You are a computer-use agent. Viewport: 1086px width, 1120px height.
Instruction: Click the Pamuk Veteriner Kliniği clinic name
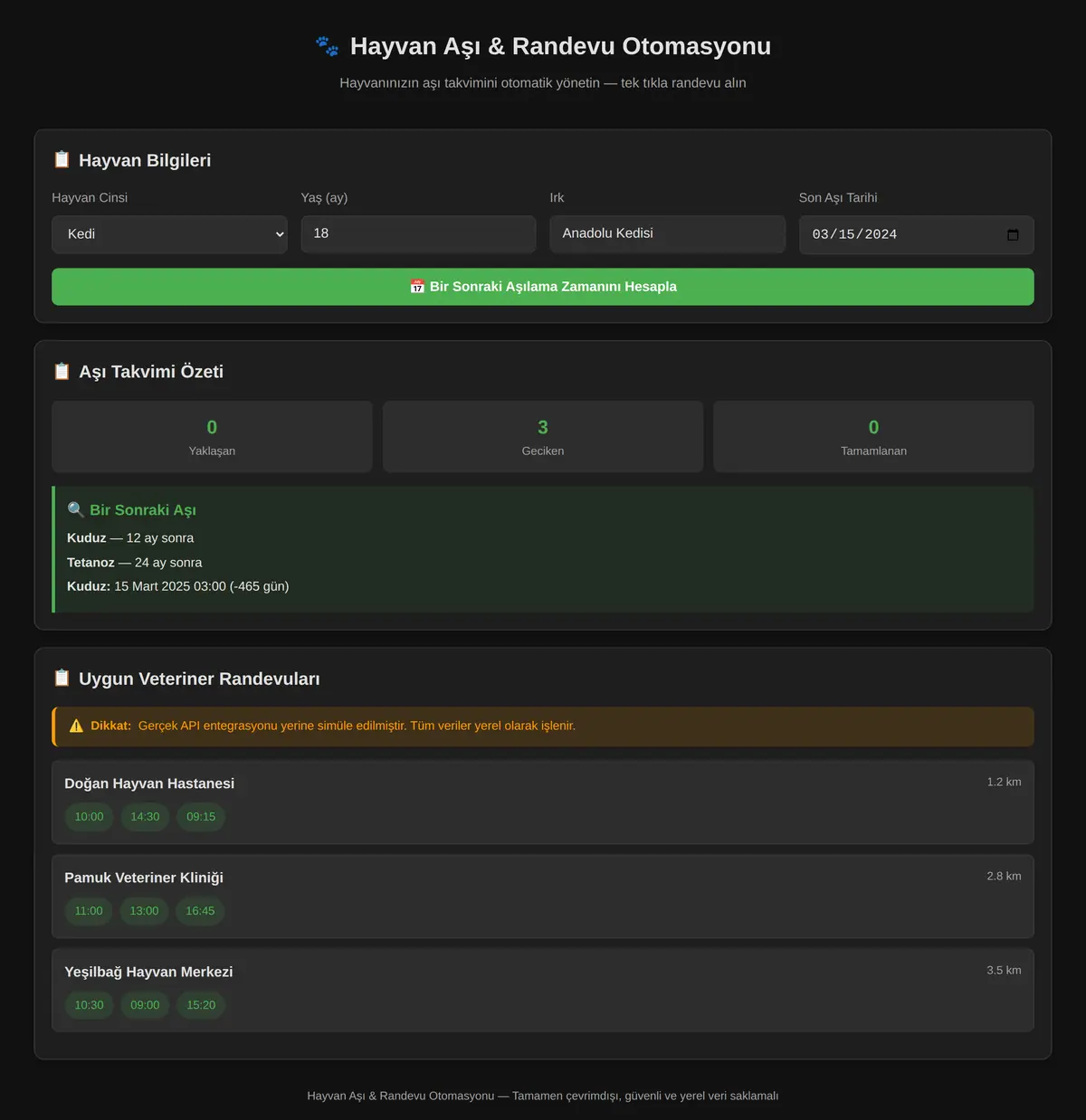[144, 878]
